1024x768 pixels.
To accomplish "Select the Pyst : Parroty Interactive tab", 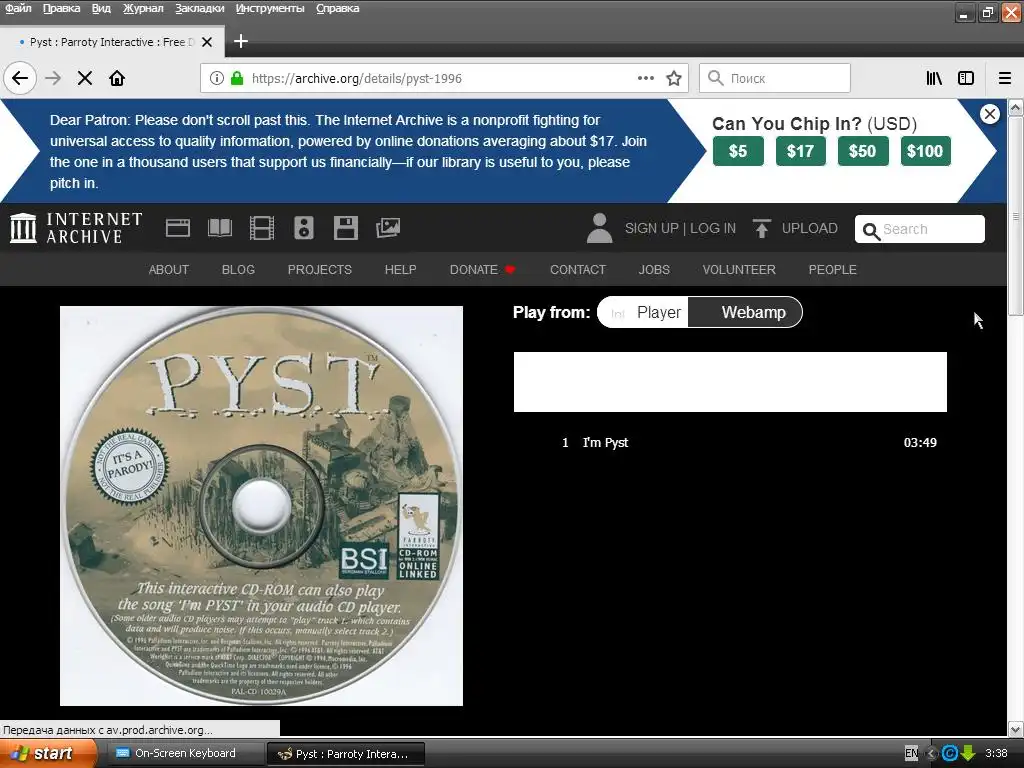I will click(x=111, y=42).
